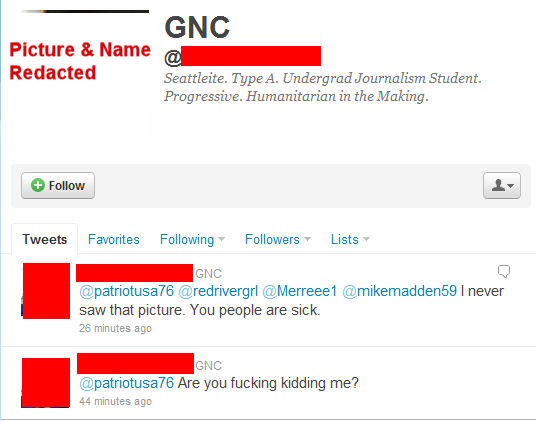Open the @mikemadden59 mention link
536x421 pixels.
[x=399, y=291]
